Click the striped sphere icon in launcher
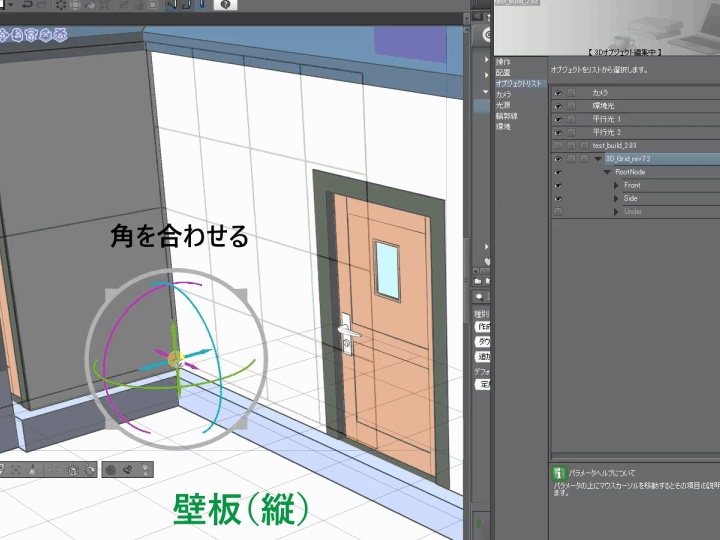The width and height of the screenshot is (720, 540). click(x=111, y=469)
